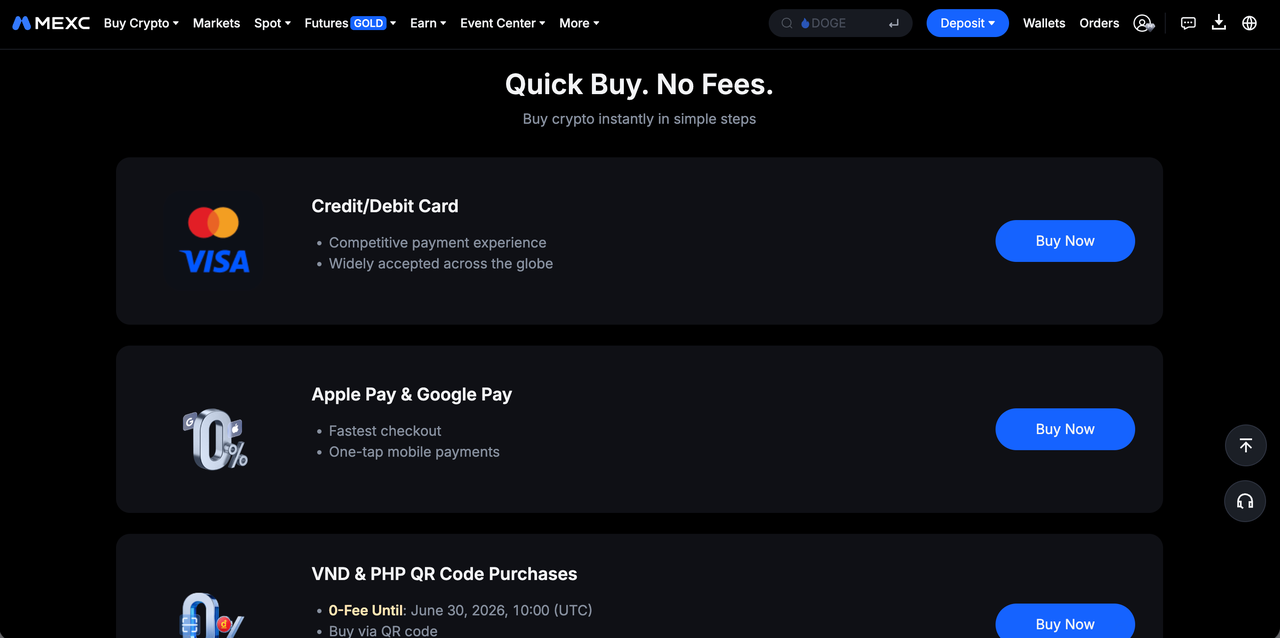The image size is (1280, 638).
Task: Click Buy Now for Apple Pay & Google Pay
Action: tap(1065, 429)
